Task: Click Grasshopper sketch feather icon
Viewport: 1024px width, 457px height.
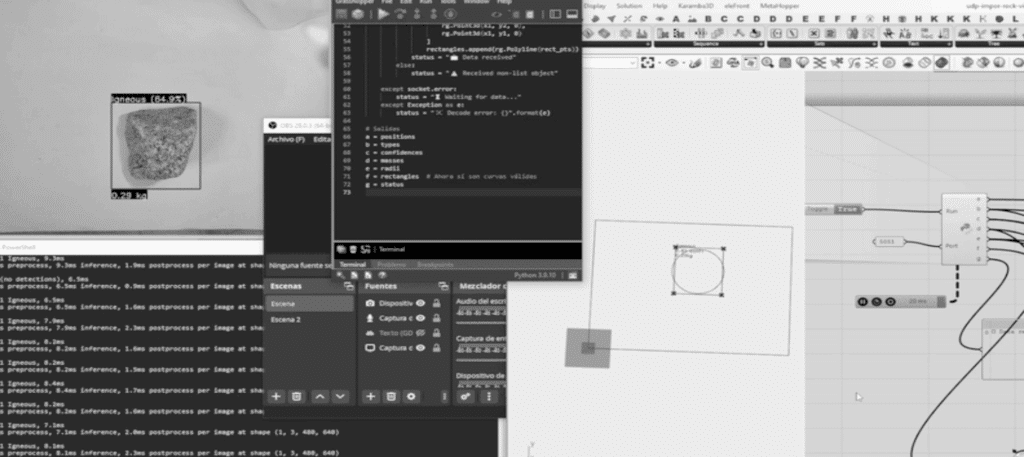Action: [696, 63]
